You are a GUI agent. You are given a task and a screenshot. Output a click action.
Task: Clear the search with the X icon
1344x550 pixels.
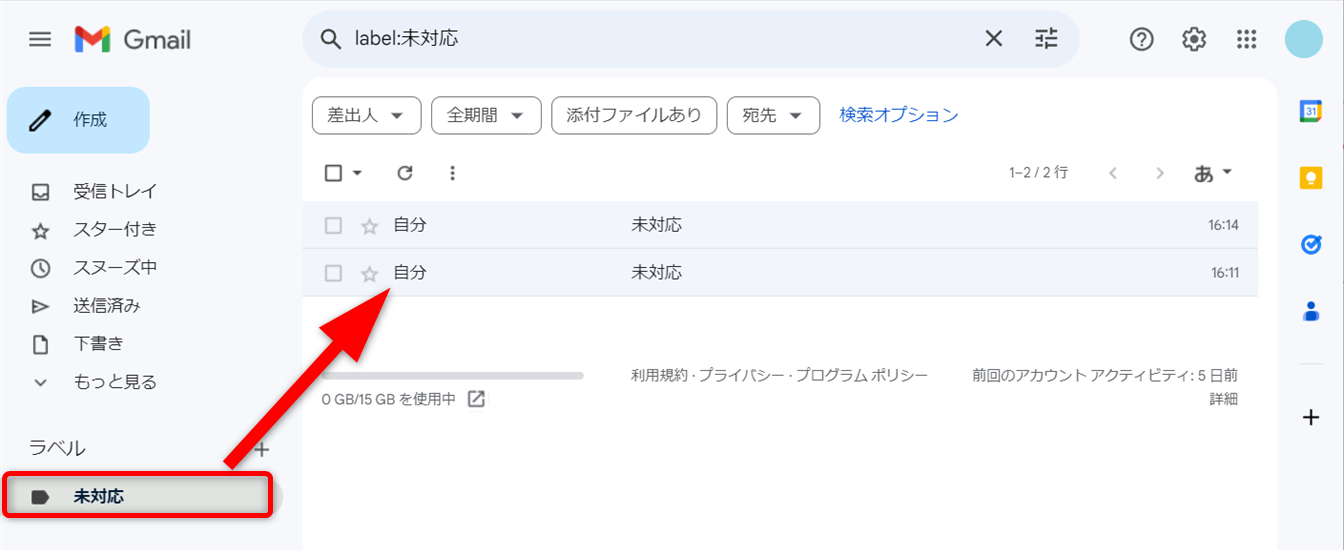pos(993,39)
